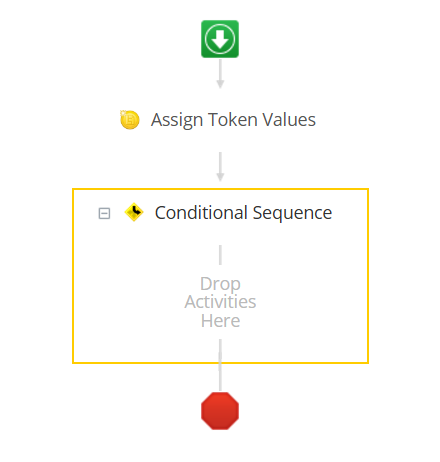Click the "Drop Activities Here" placeholder
Image resolution: width=440 pixels, height=462 pixels.
pos(220,302)
